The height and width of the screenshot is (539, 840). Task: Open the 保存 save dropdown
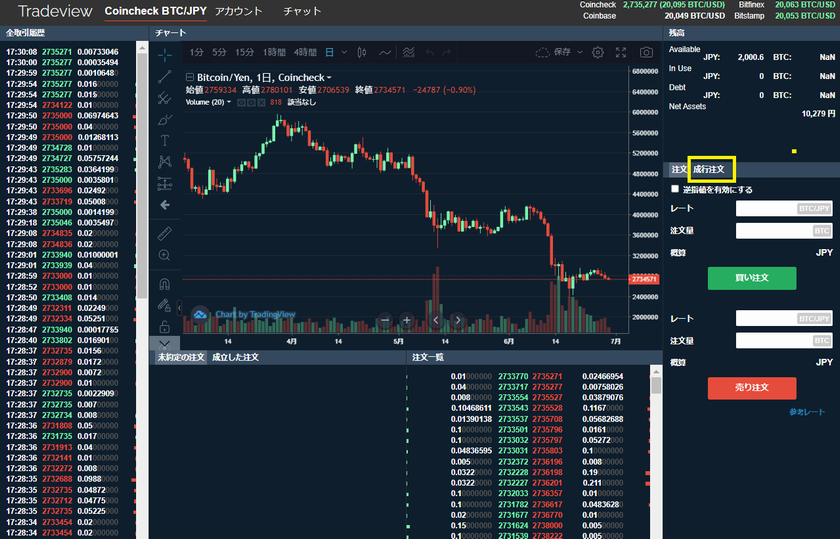tap(566, 52)
